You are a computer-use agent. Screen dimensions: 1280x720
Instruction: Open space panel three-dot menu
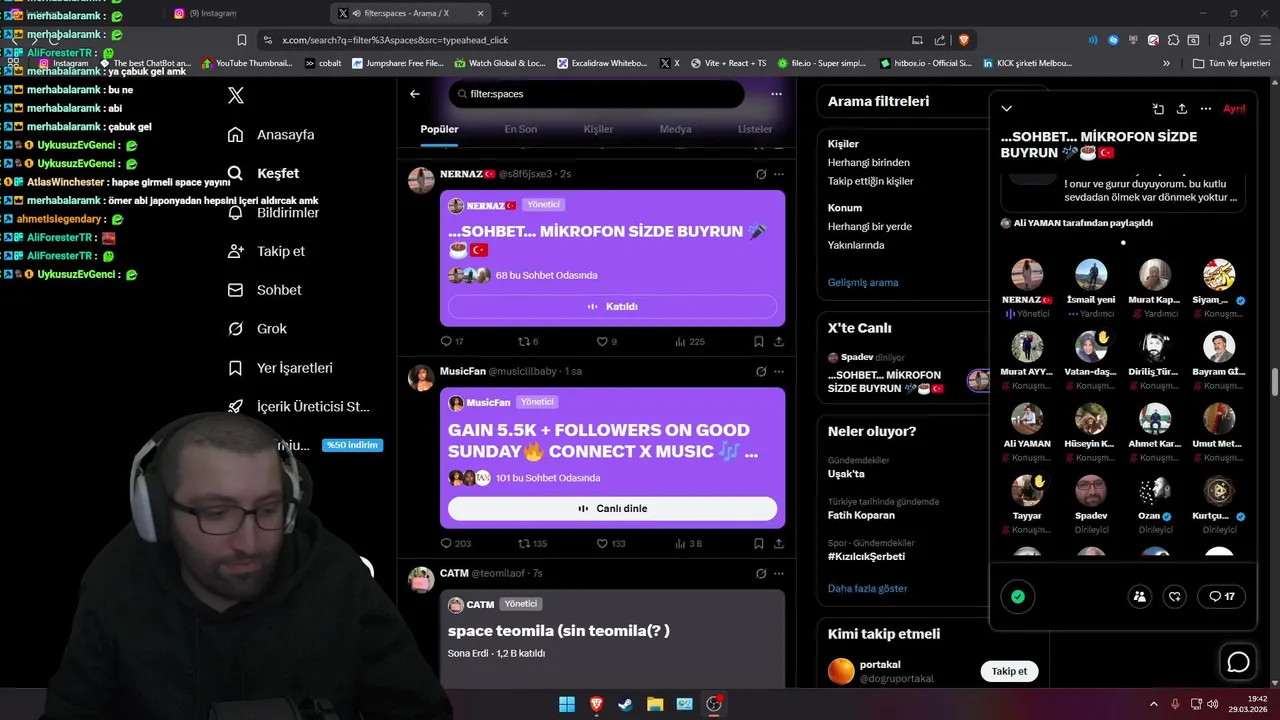pyautogui.click(x=1206, y=109)
